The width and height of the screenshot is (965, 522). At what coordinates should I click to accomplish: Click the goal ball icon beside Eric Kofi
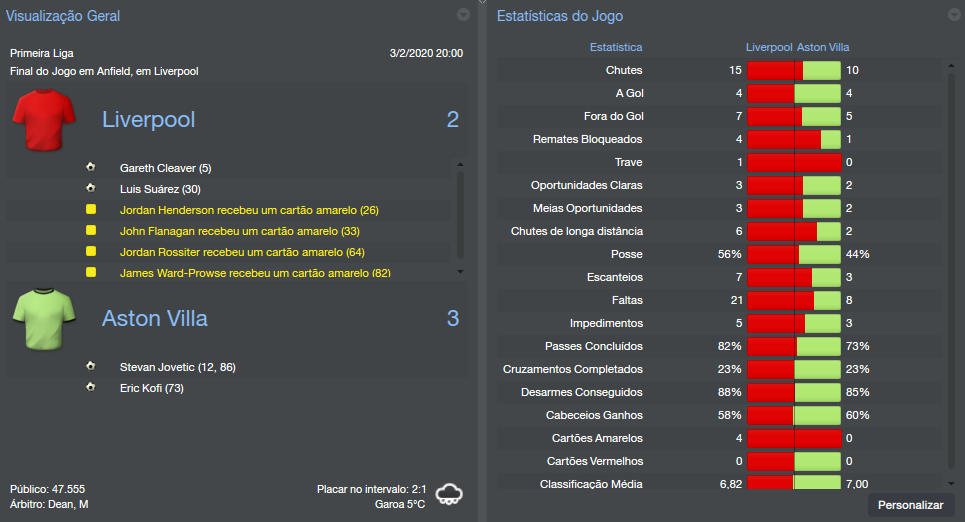tap(91, 387)
